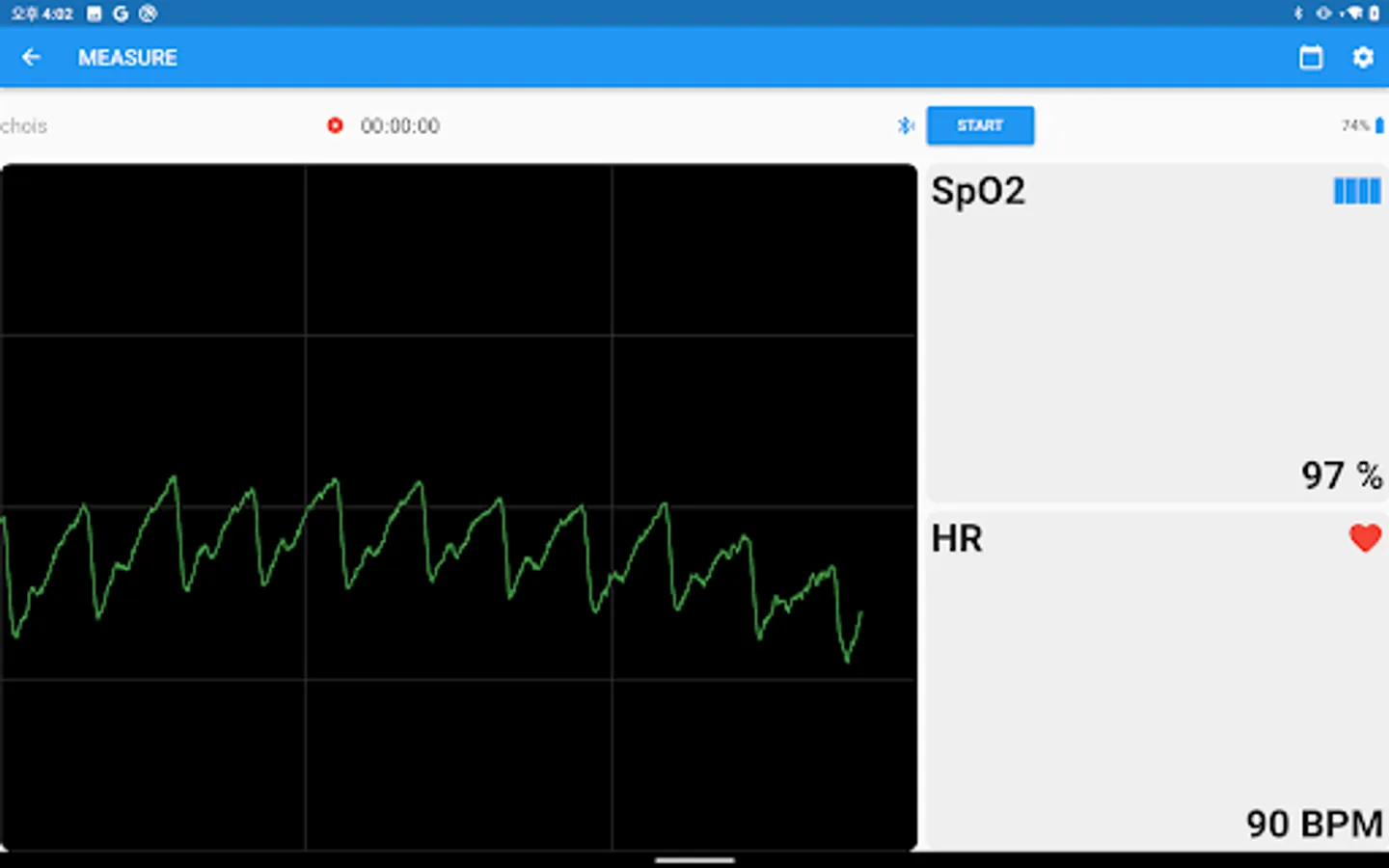Click the red record indicator icon
This screenshot has width=1389, height=868.
[x=335, y=125]
